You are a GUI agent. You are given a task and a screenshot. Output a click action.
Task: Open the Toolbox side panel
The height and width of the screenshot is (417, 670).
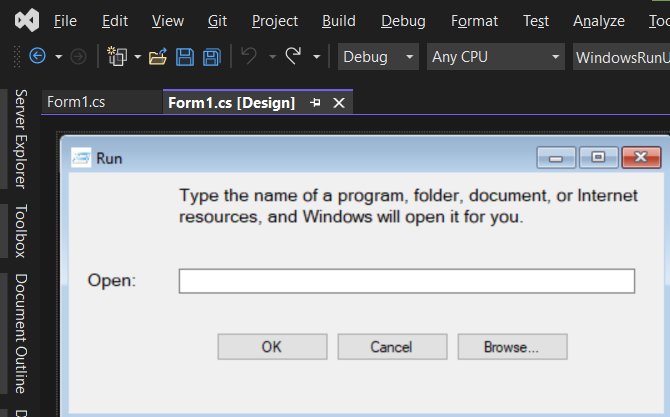click(x=21, y=231)
